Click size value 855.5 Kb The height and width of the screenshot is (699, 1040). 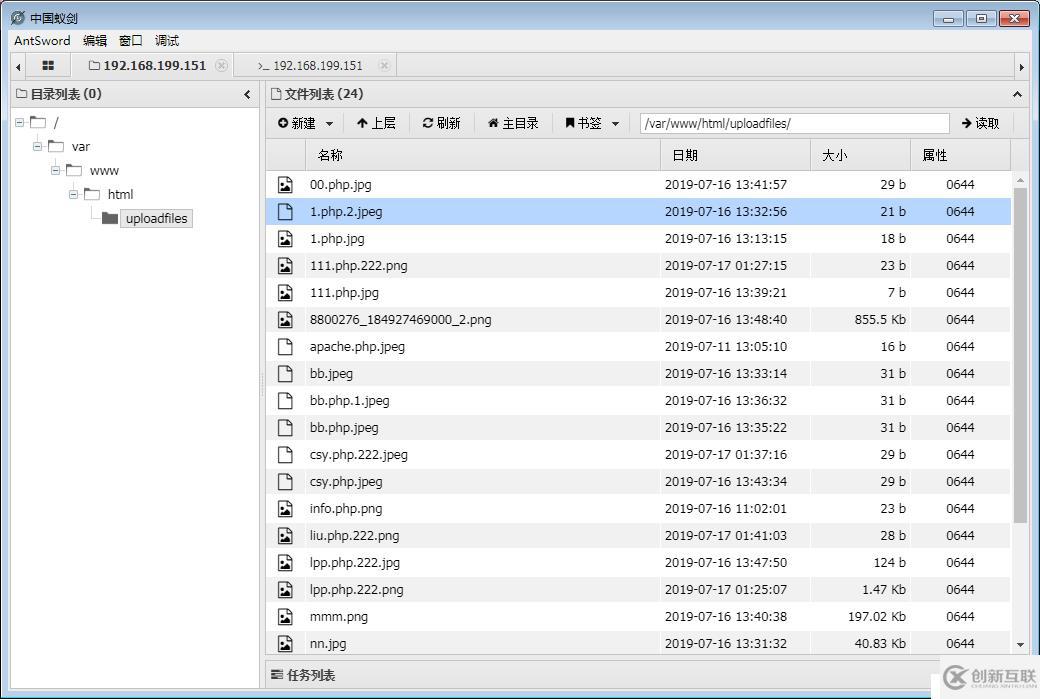[879, 320]
